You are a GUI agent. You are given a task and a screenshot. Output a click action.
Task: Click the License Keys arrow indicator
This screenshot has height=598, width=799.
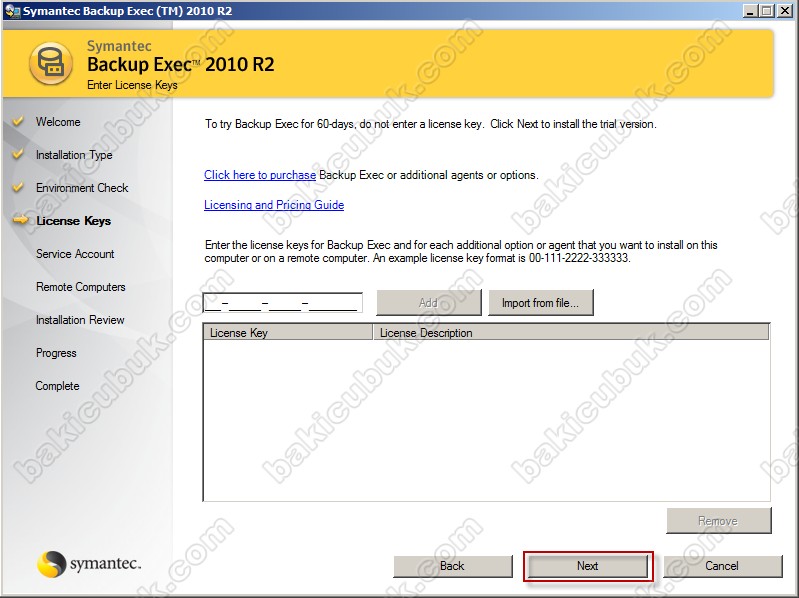(20, 220)
